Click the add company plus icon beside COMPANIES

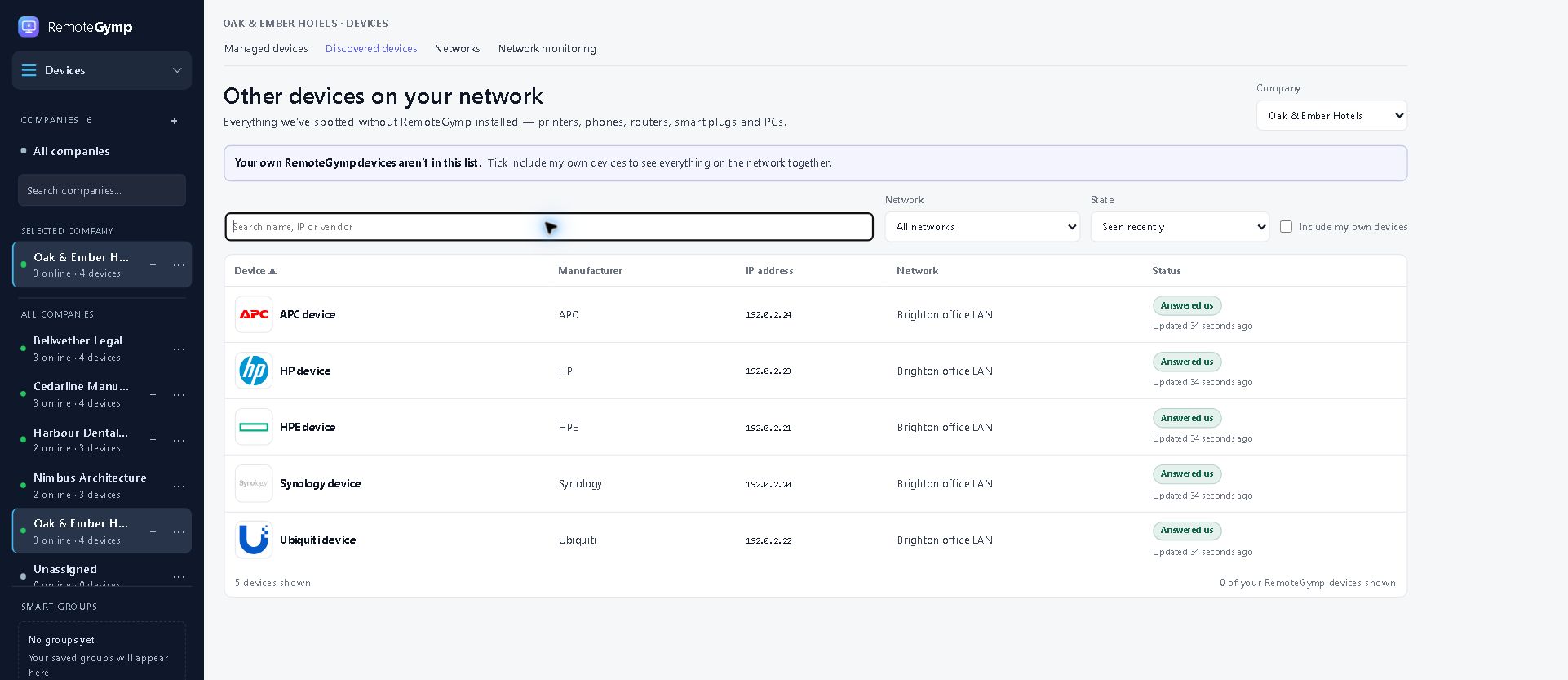[174, 121]
